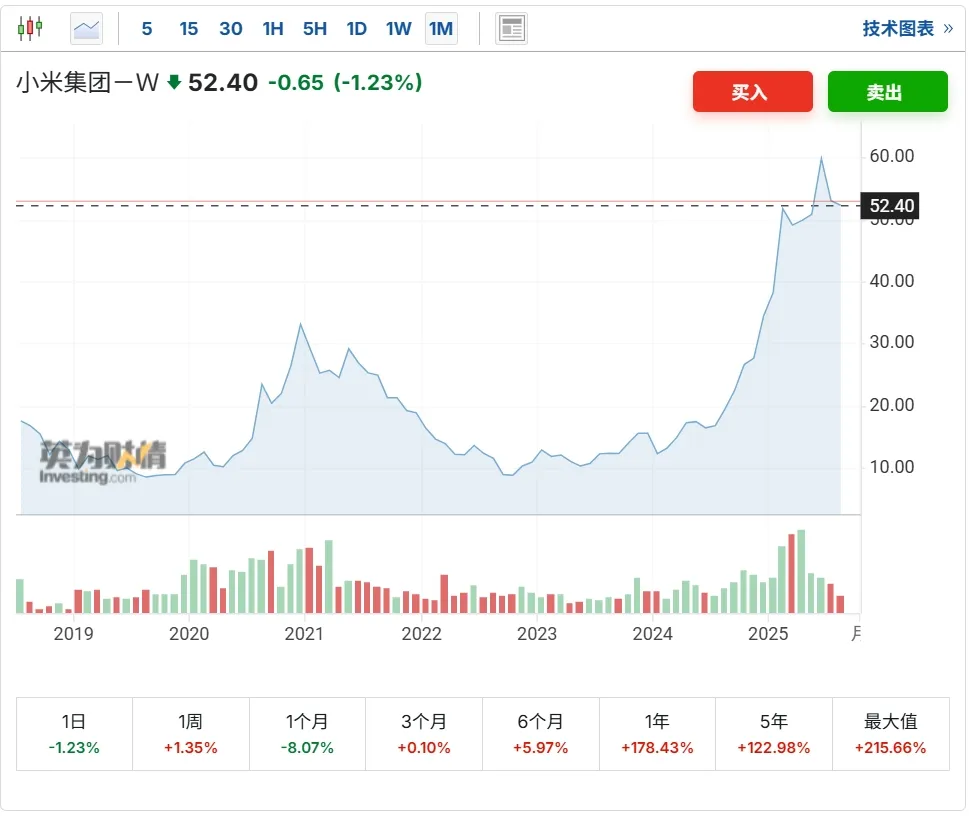
Task: Set interval to 5H
Action: 315,29
